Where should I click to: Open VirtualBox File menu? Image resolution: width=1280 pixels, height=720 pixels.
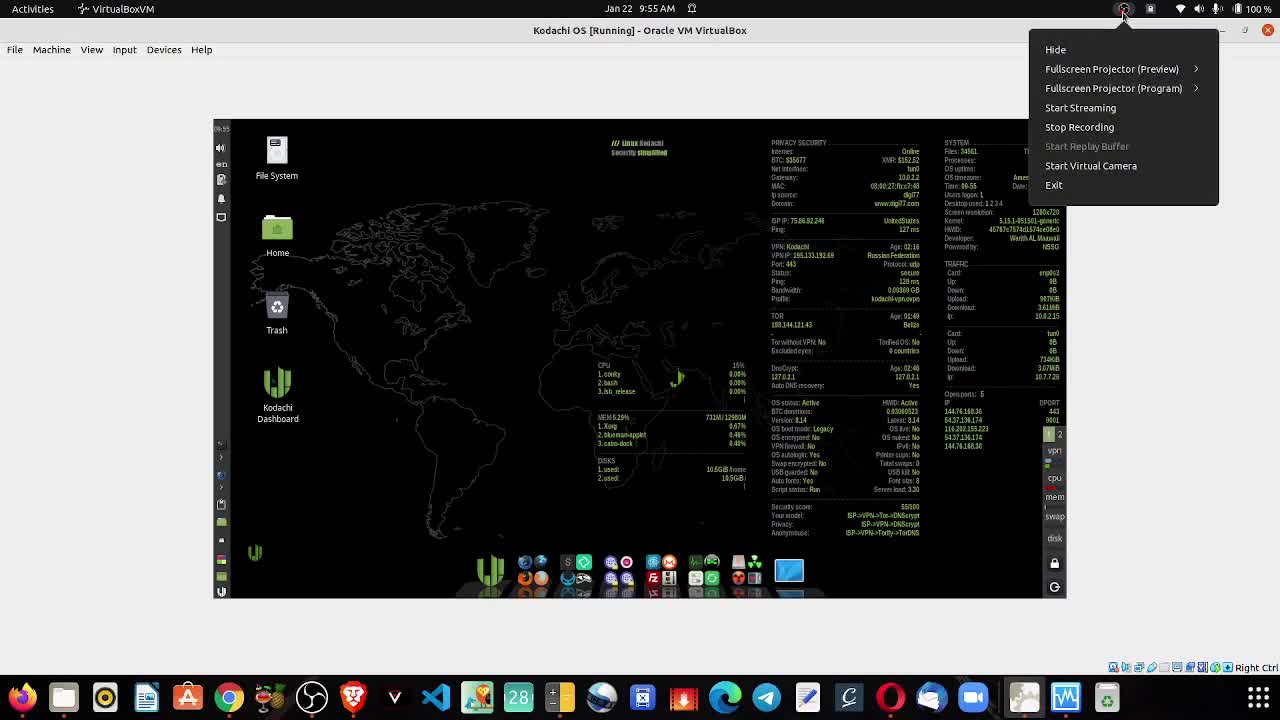15,49
